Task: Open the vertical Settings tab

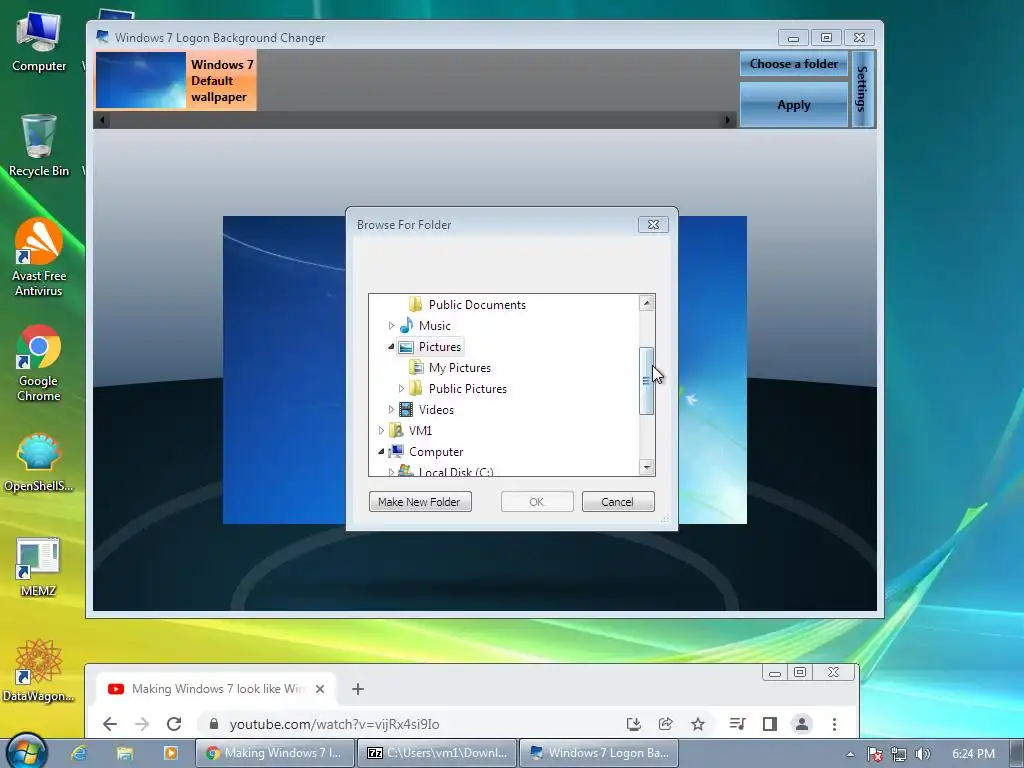Action: pyautogui.click(x=863, y=89)
